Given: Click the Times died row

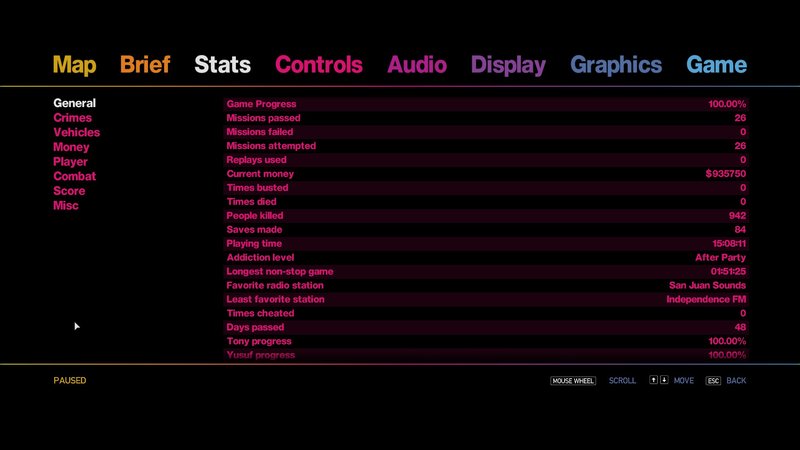Looking at the screenshot, I should 486,202.
